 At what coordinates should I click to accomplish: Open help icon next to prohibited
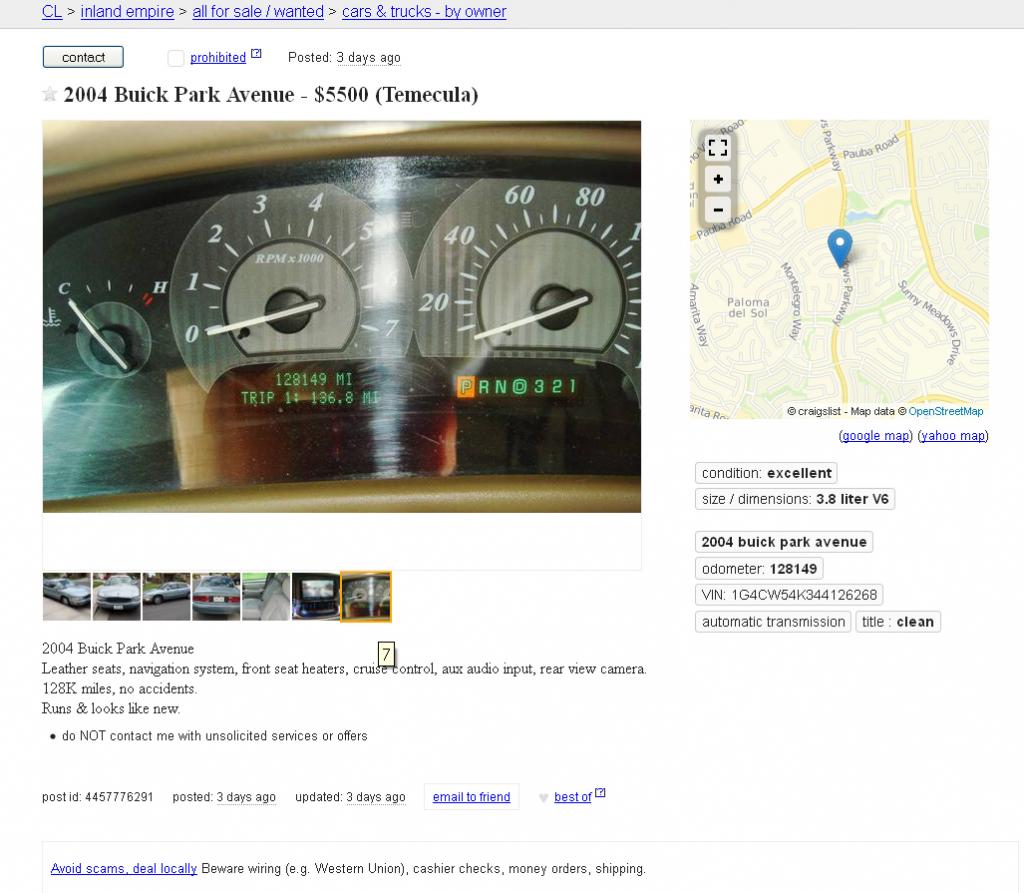pos(256,54)
